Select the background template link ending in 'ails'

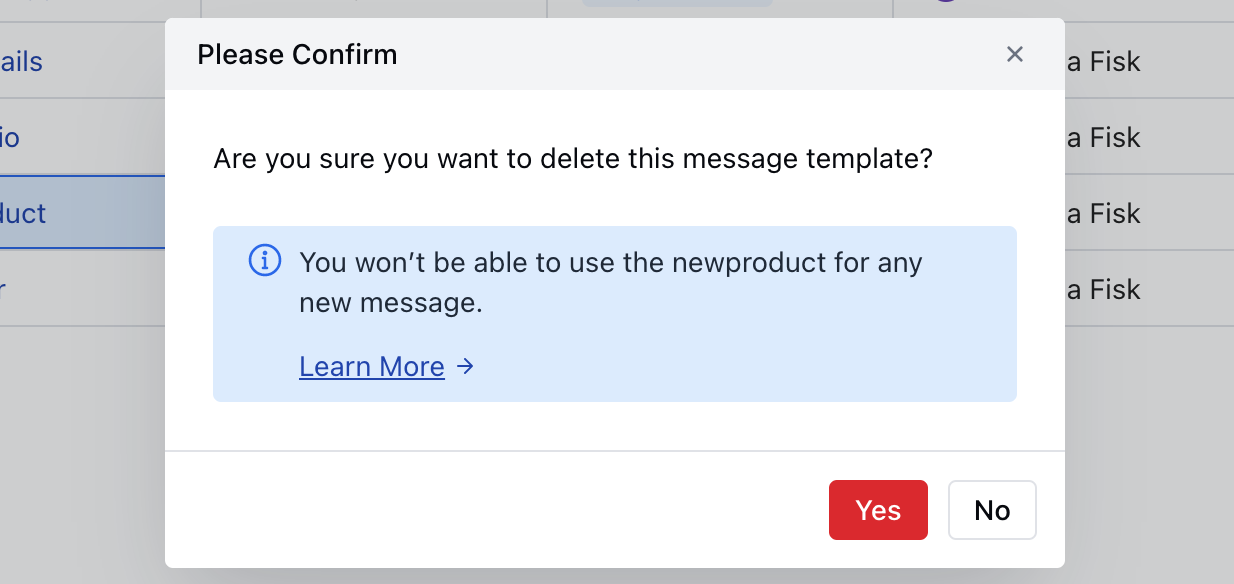[x=21, y=62]
